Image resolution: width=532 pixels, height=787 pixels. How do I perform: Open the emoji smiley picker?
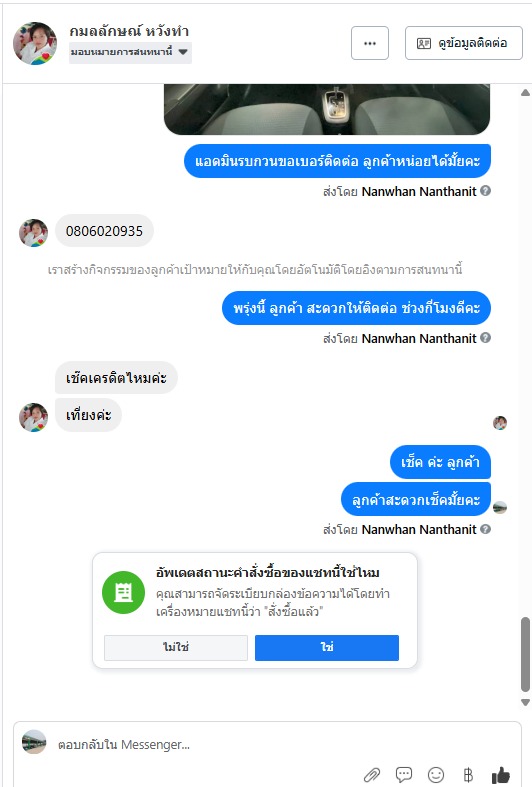click(436, 774)
